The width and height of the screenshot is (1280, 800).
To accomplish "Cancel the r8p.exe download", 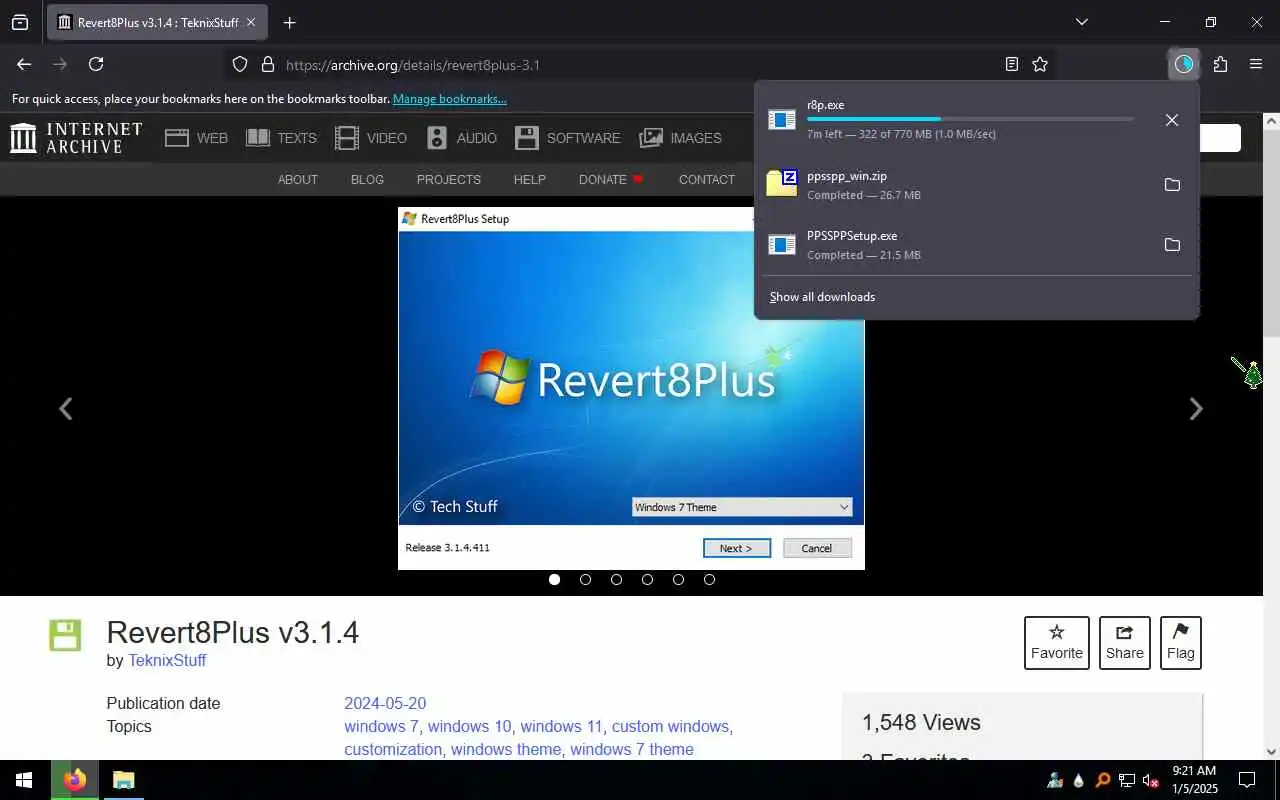I will pyautogui.click(x=1172, y=120).
